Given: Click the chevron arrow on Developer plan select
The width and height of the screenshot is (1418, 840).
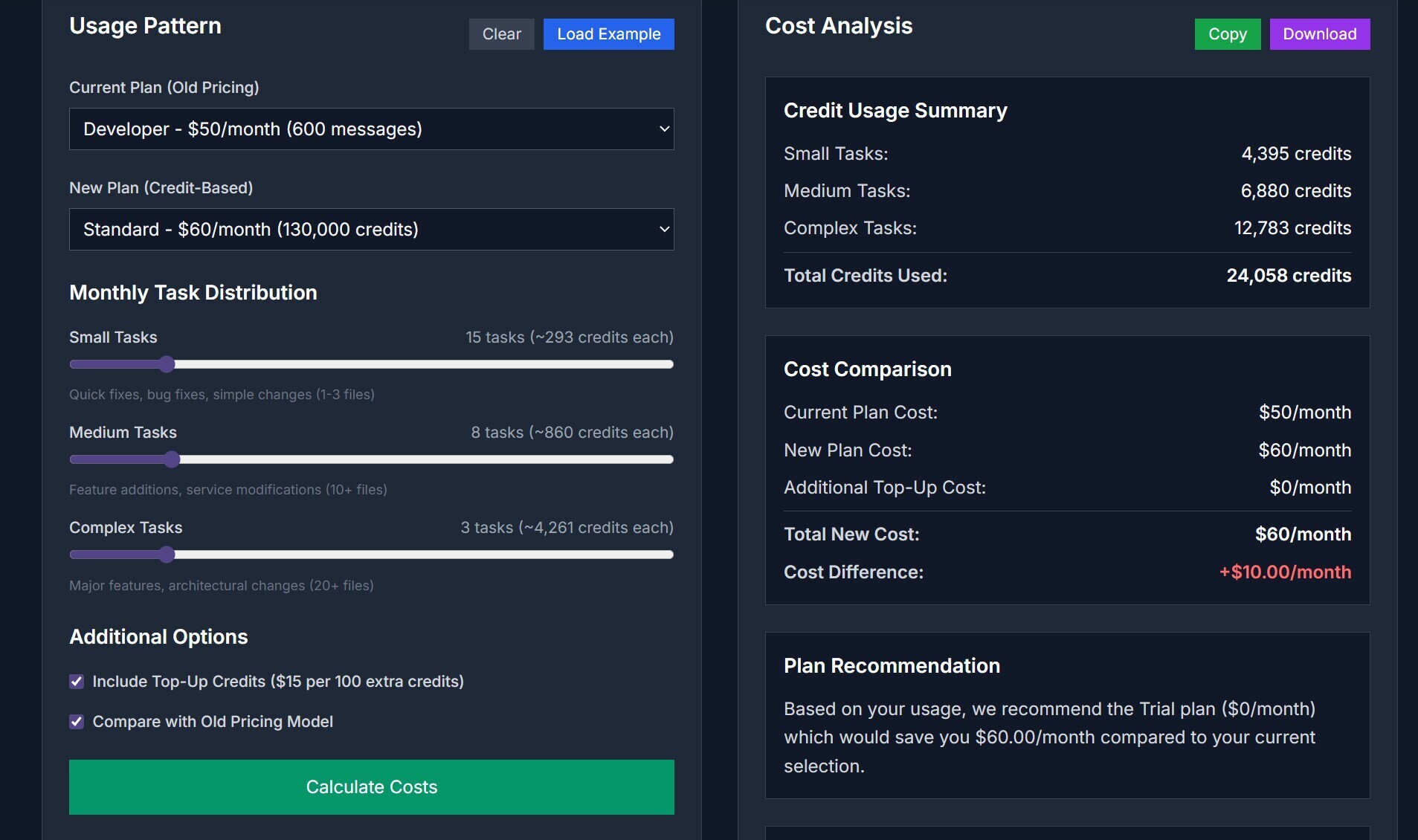Looking at the screenshot, I should [x=664, y=129].
